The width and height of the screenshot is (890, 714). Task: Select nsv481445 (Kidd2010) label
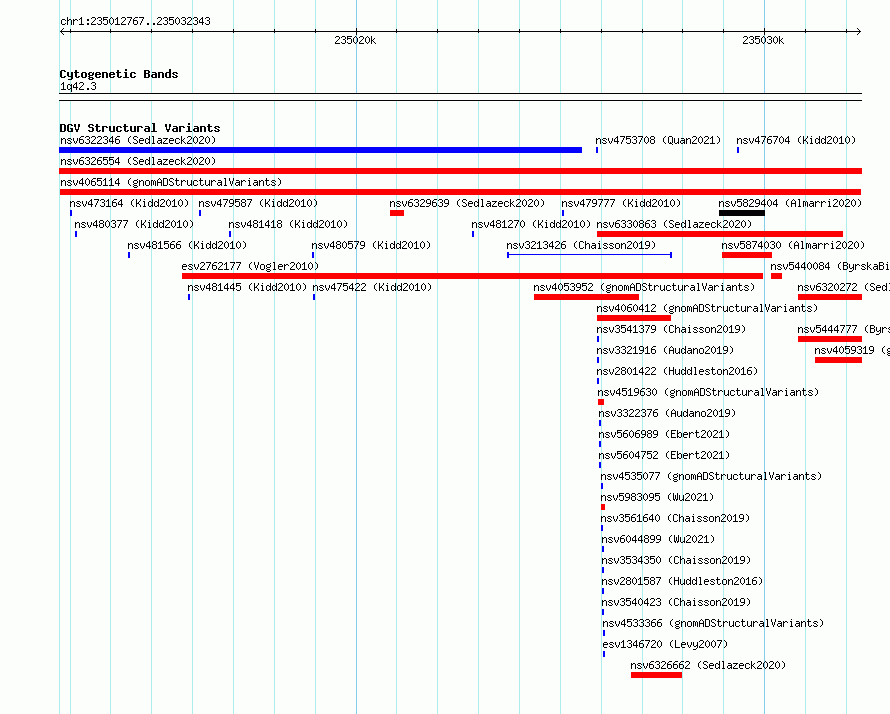tap(247, 287)
